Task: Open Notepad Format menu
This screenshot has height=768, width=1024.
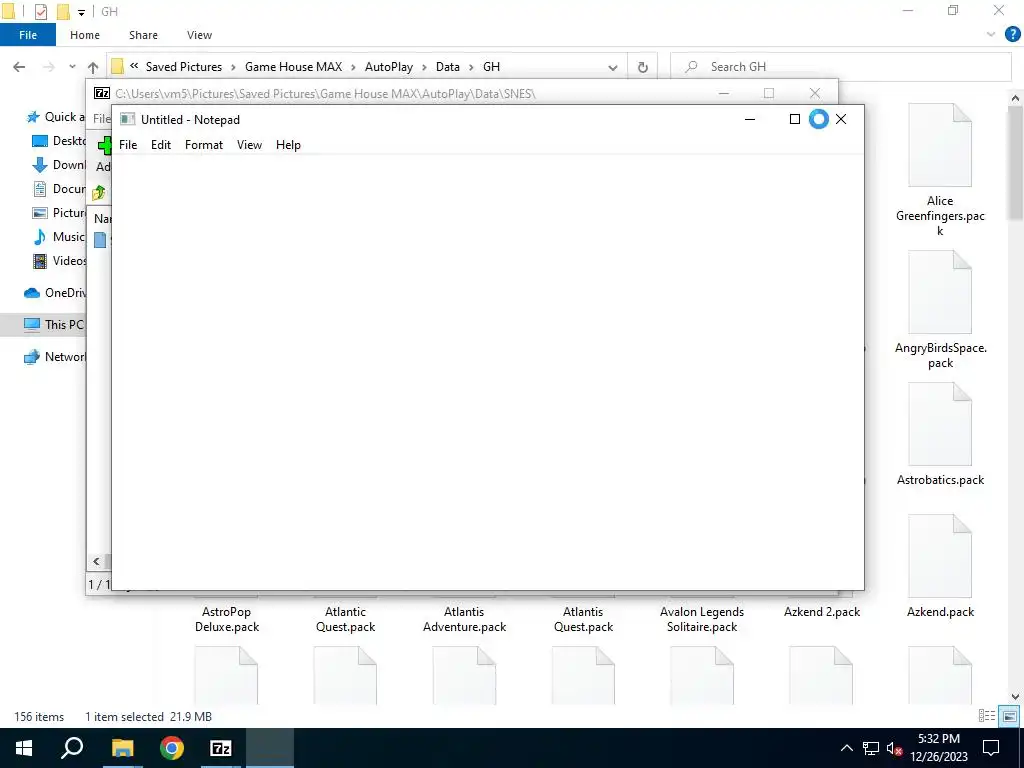Action: coord(204,145)
